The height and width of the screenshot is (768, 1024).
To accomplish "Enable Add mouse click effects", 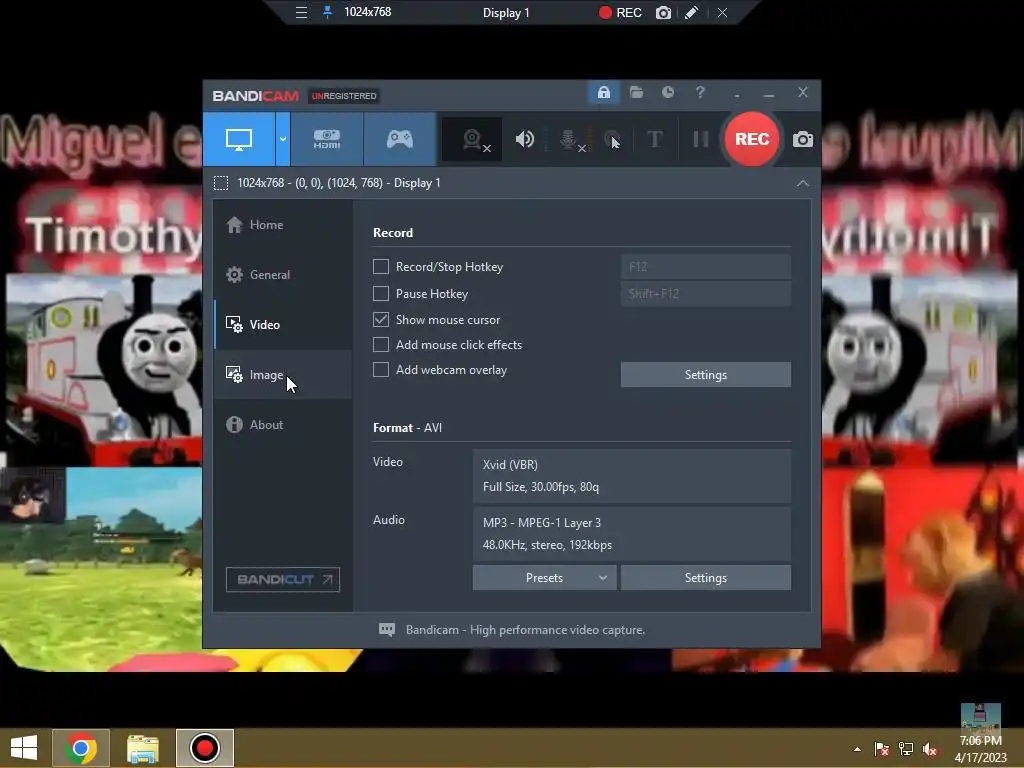I will point(381,344).
